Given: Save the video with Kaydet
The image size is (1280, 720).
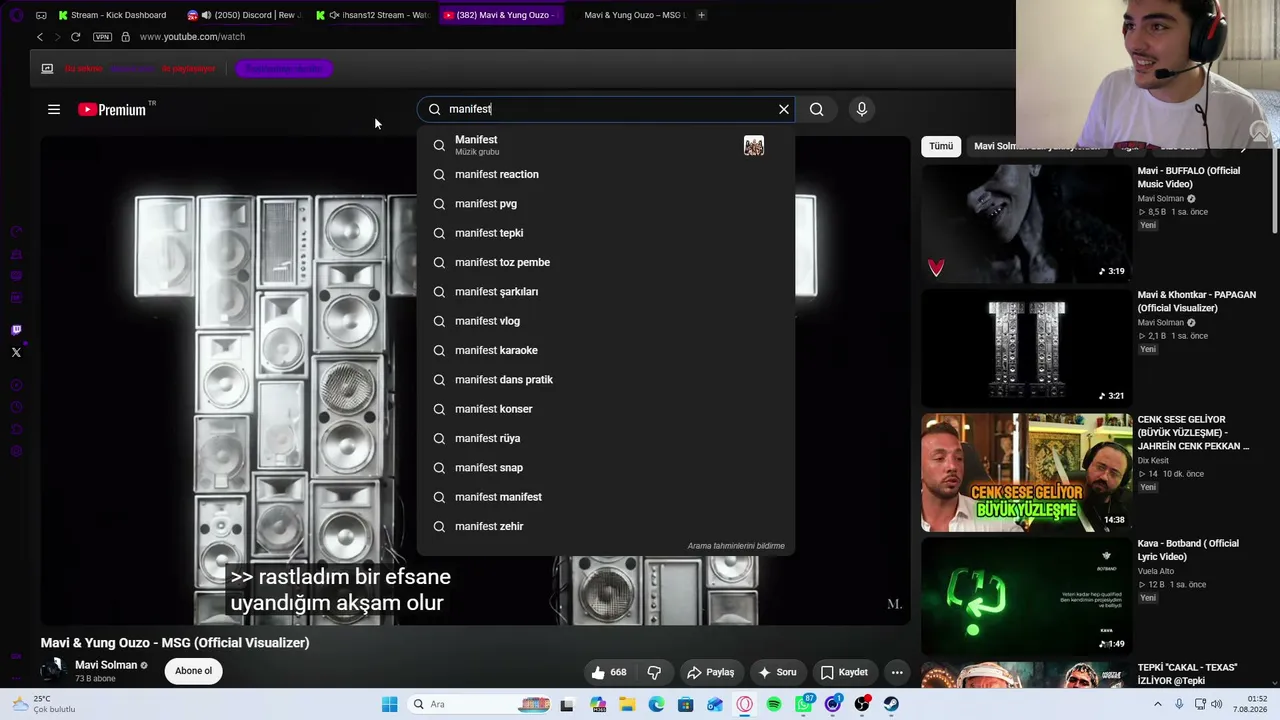Looking at the screenshot, I should coord(844,672).
